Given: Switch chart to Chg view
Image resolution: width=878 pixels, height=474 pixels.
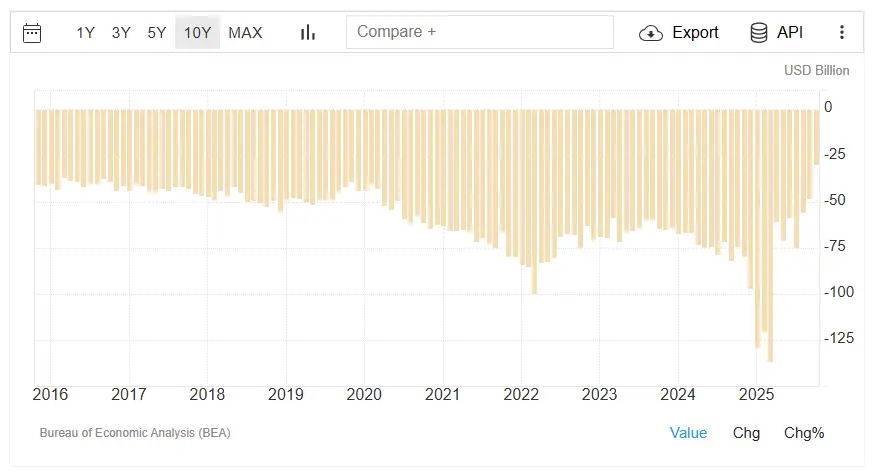Looking at the screenshot, I should coord(746,433).
